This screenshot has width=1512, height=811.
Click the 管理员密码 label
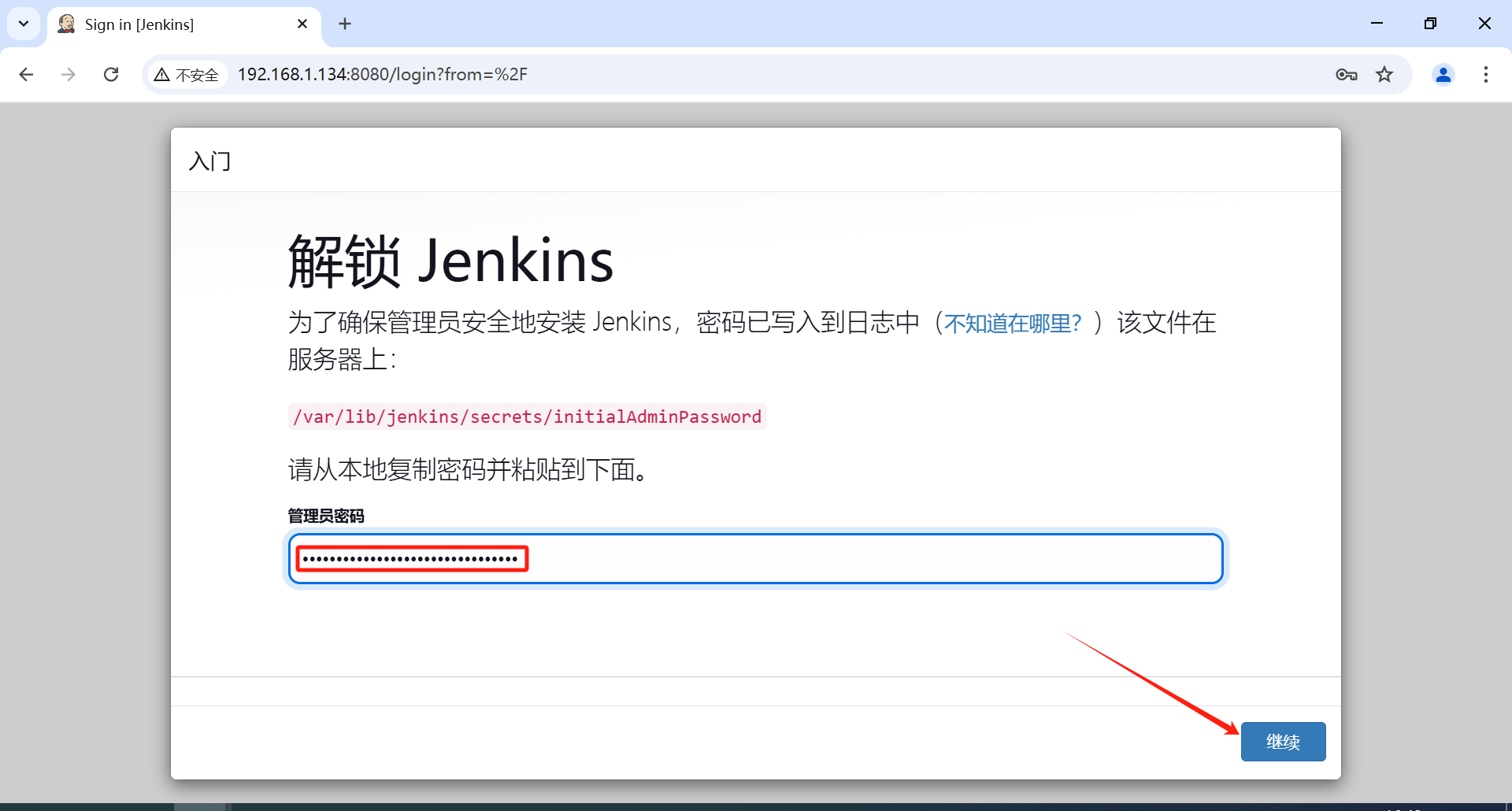pos(326,516)
